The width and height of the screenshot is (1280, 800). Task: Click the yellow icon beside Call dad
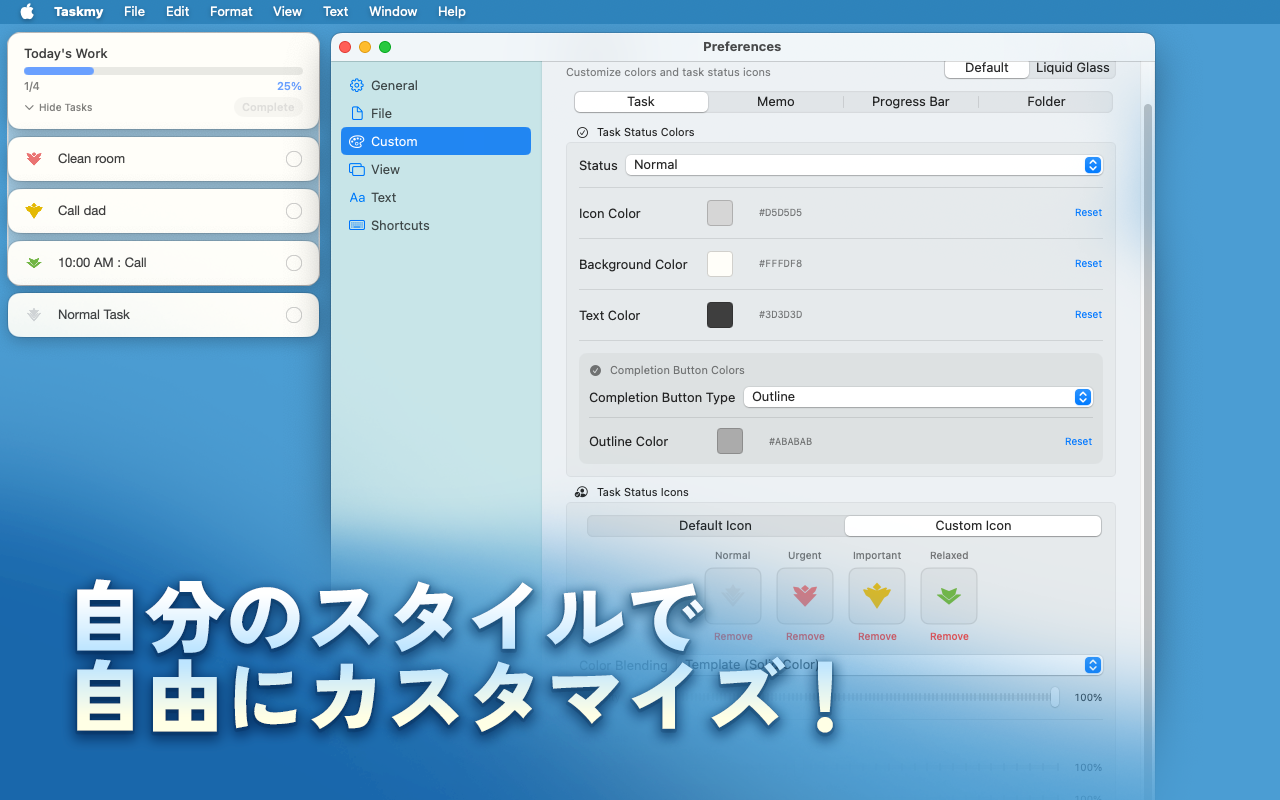point(34,211)
